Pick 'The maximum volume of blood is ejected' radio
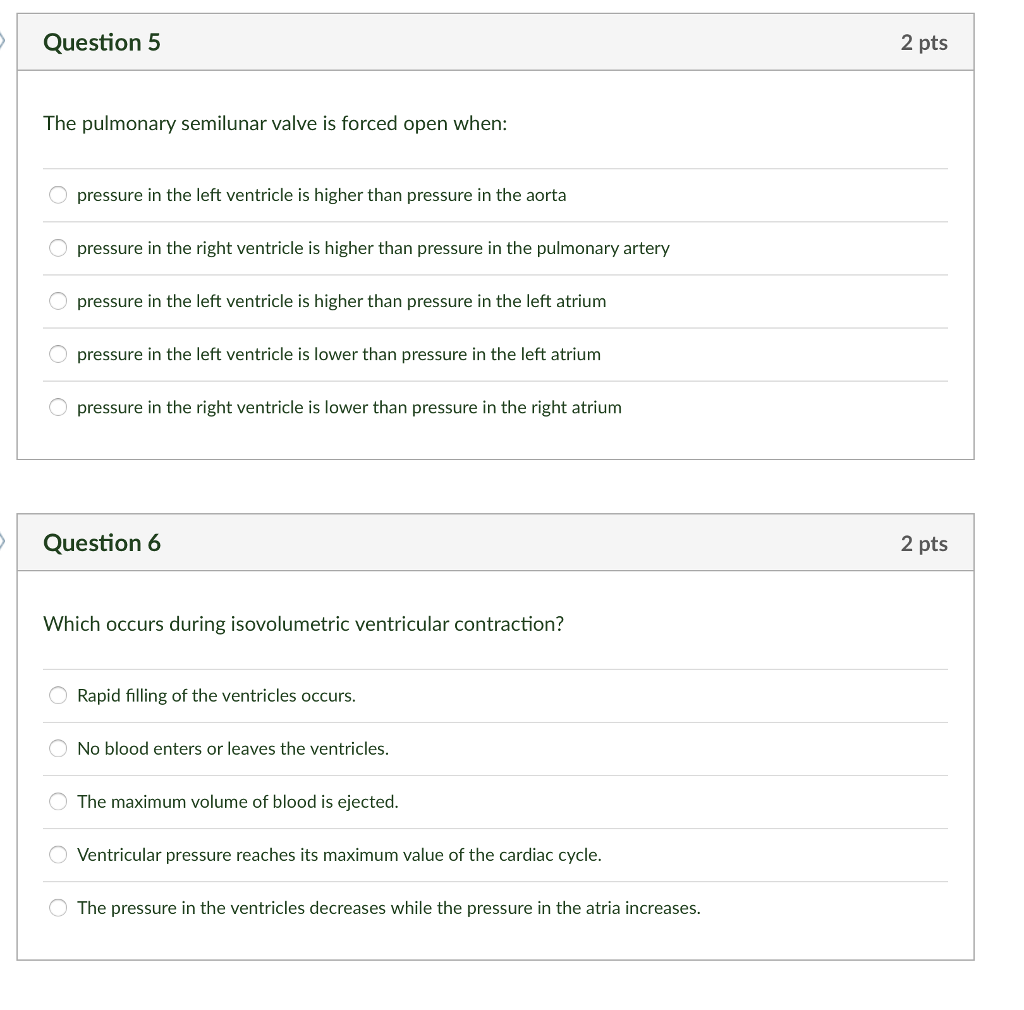Image resolution: width=1024 pixels, height=1010 pixels. coord(59,802)
